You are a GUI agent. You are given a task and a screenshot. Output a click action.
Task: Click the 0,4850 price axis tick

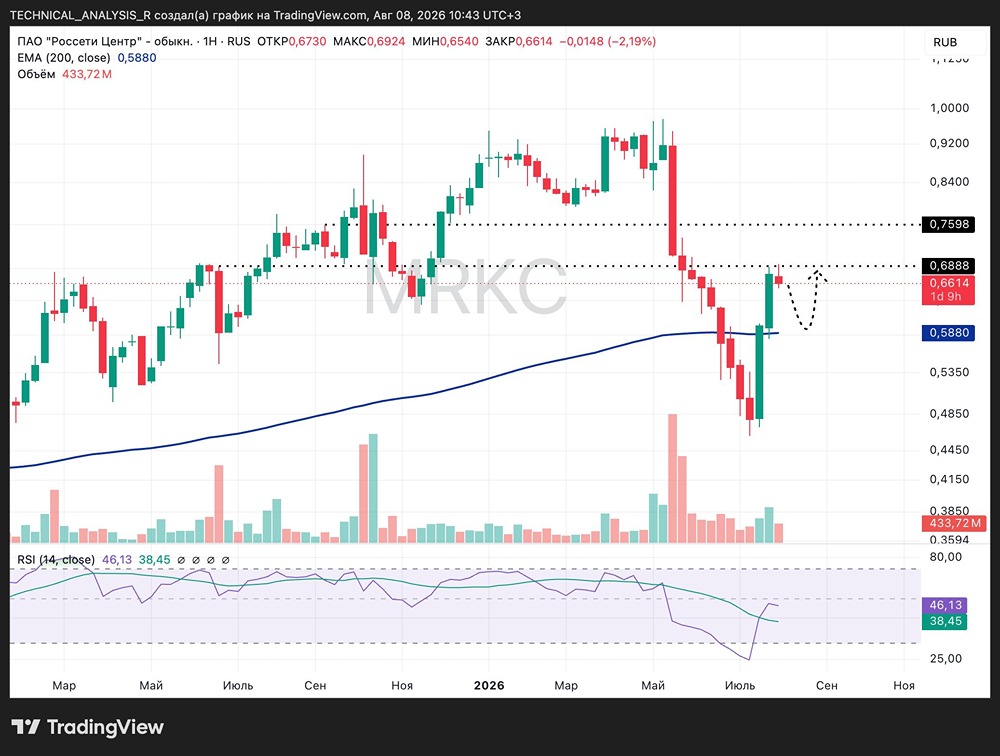pos(949,413)
